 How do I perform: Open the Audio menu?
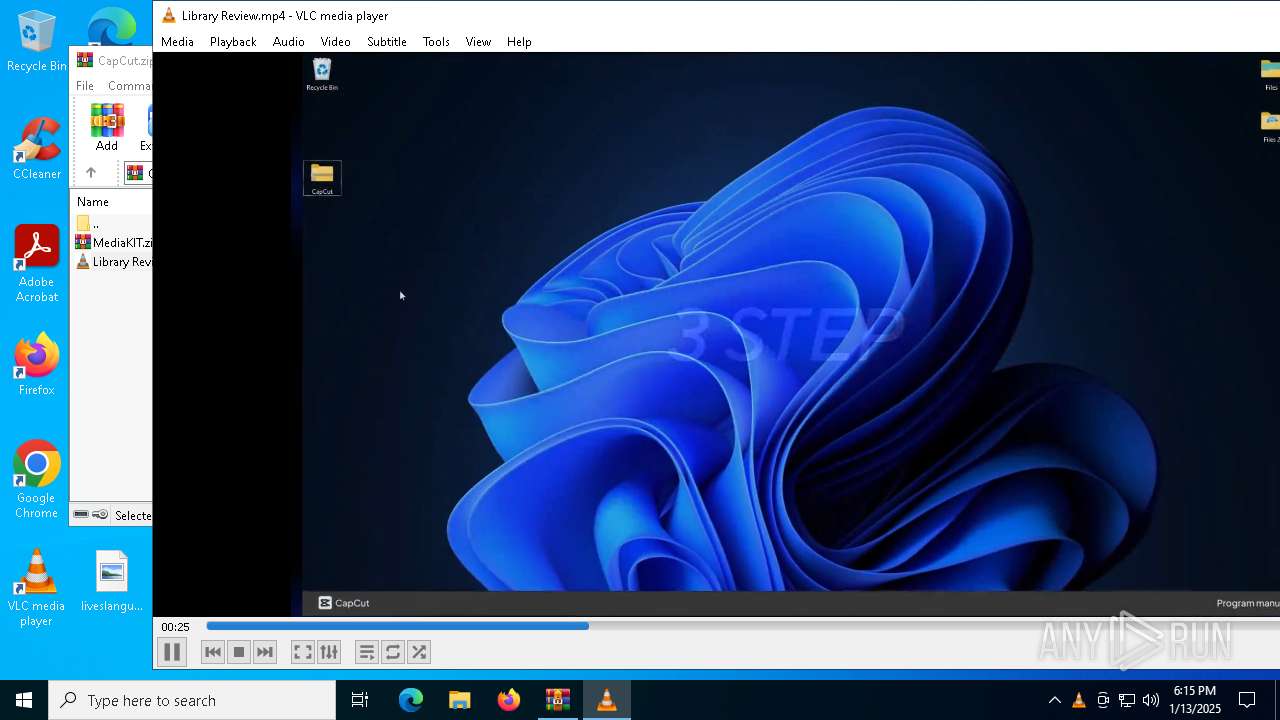point(288,42)
